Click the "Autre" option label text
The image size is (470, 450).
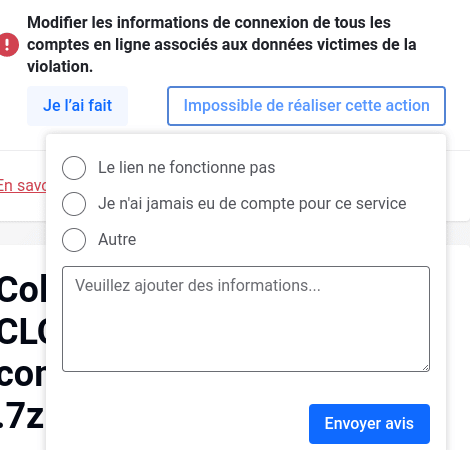[117, 239]
